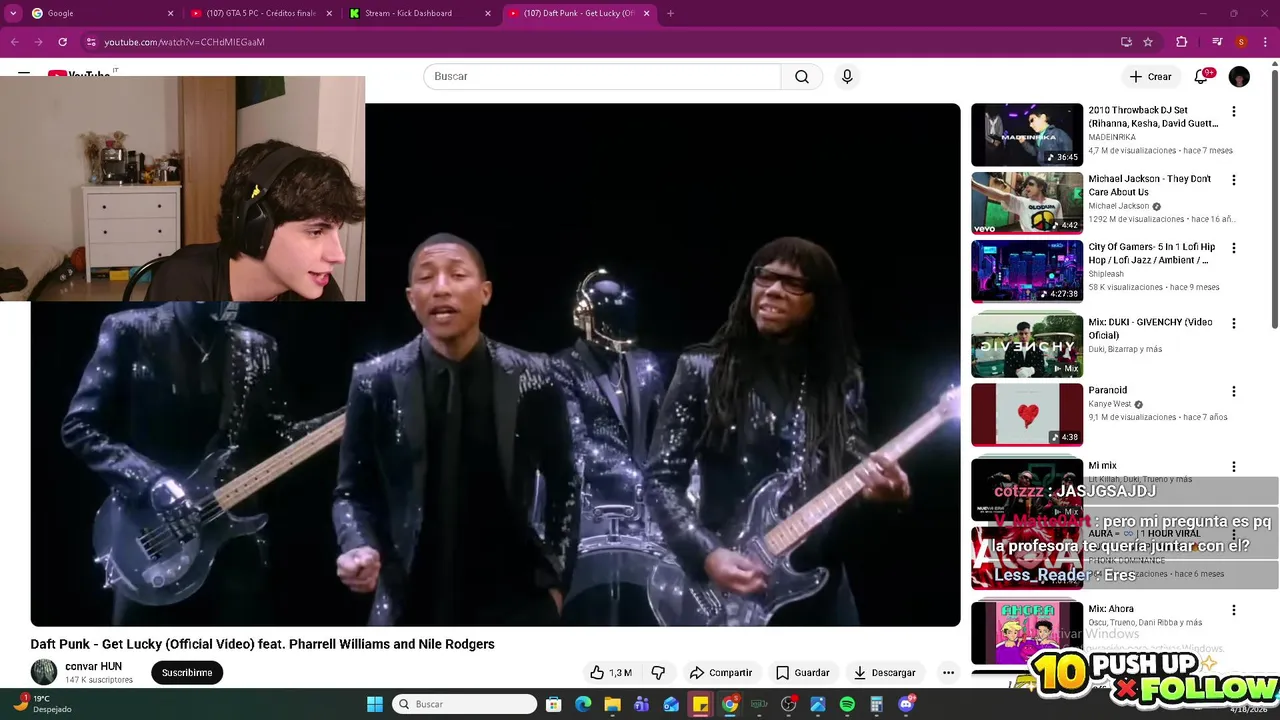1280x720 pixels.
Task: Click the browser address bar URL
Action: coord(185,42)
